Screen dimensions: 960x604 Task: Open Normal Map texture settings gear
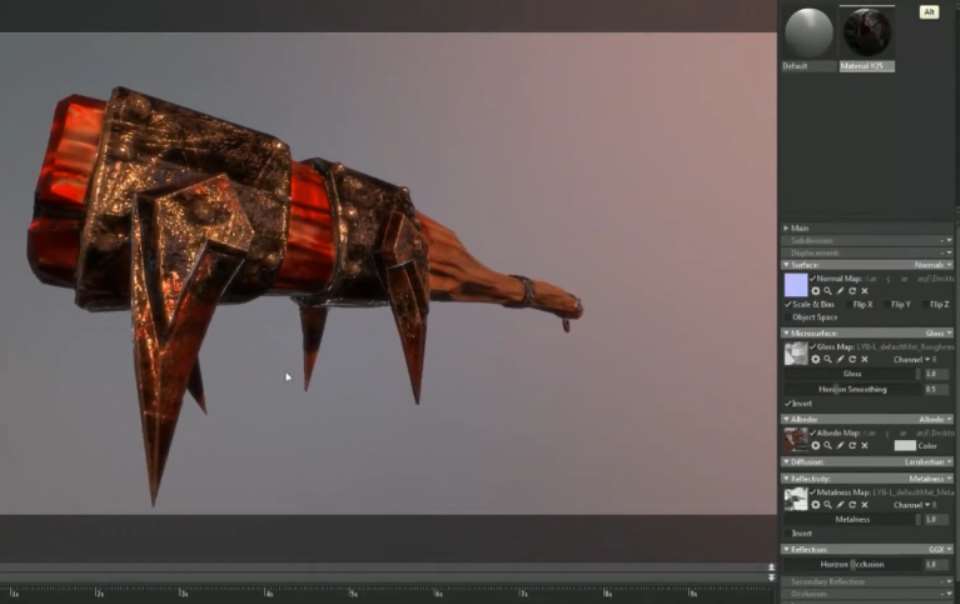[x=816, y=291]
